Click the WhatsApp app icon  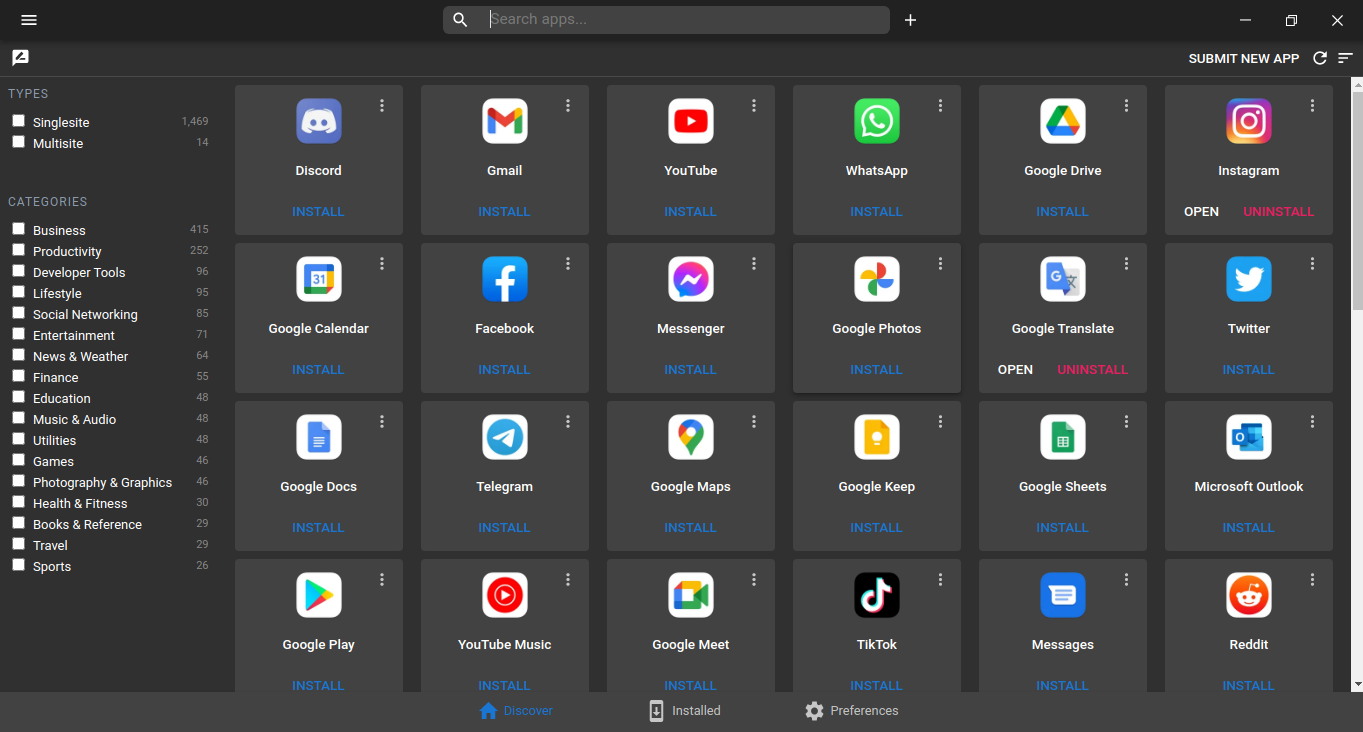click(x=877, y=121)
